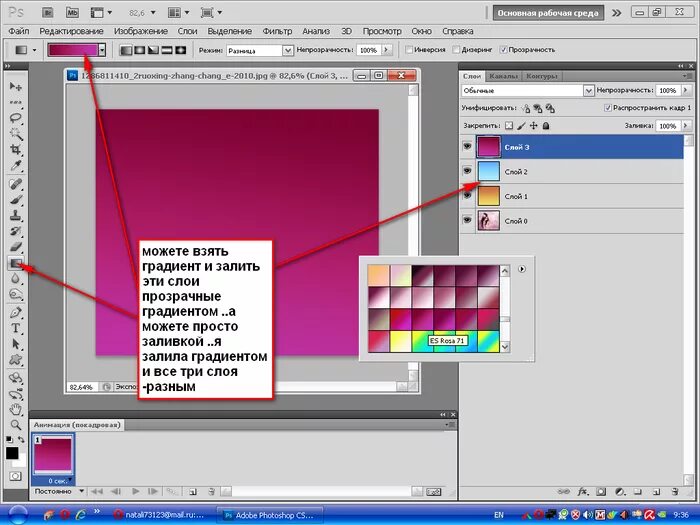Select the Gradient tool in toolbox
This screenshot has width=700, height=525.
pos(16,263)
